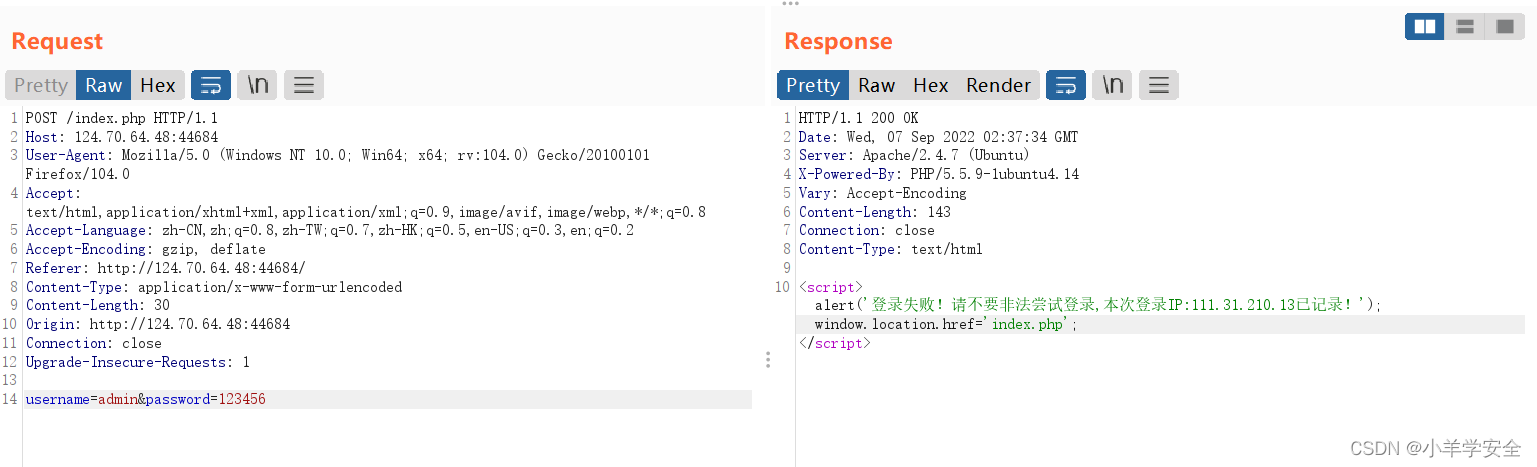1537x467 pixels.
Task: Click the Date: Wed, 07 Sep 2022 line
Action: [939, 137]
